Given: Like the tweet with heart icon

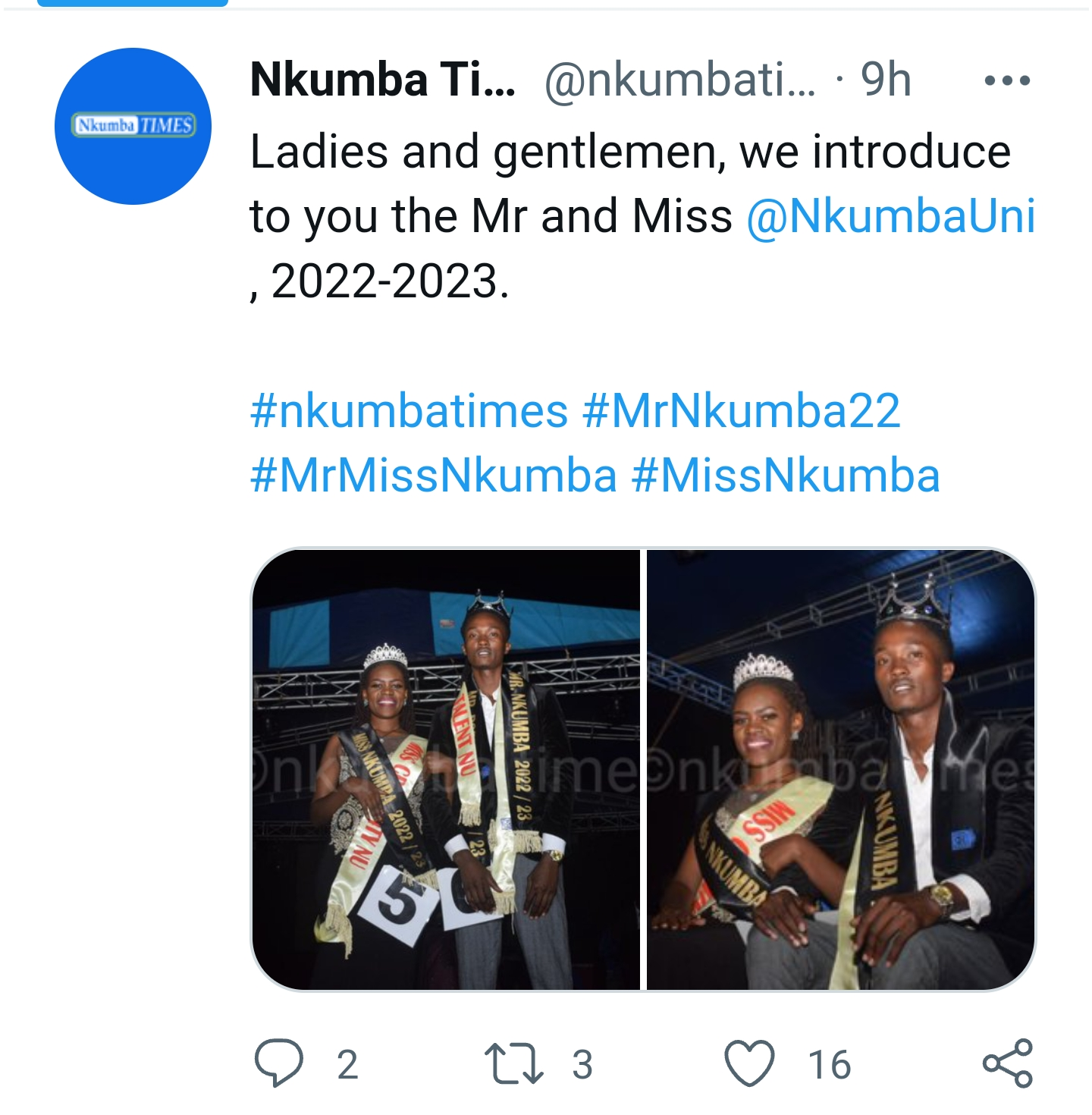Looking at the screenshot, I should (x=750, y=1063).
